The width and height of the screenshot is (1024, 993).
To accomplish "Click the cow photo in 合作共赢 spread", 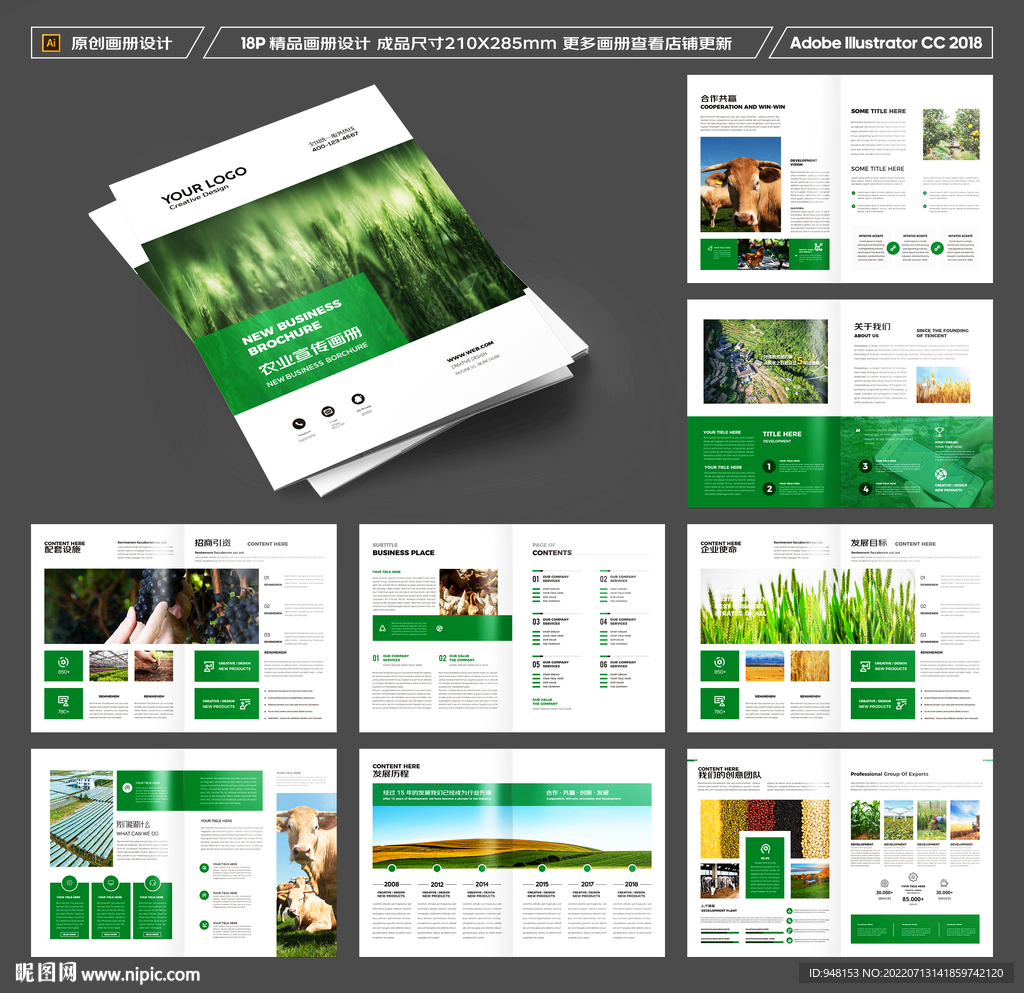I will (741, 184).
